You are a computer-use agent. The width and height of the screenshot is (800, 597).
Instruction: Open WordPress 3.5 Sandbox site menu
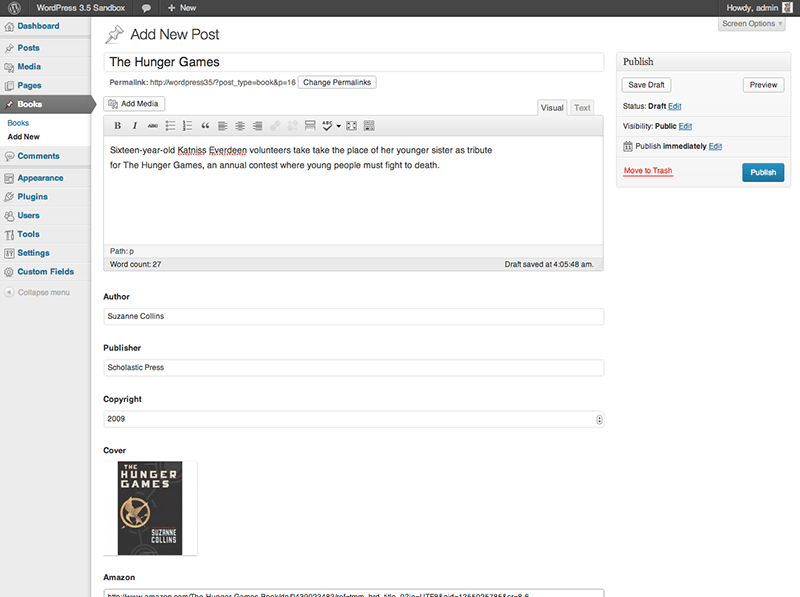81,8
